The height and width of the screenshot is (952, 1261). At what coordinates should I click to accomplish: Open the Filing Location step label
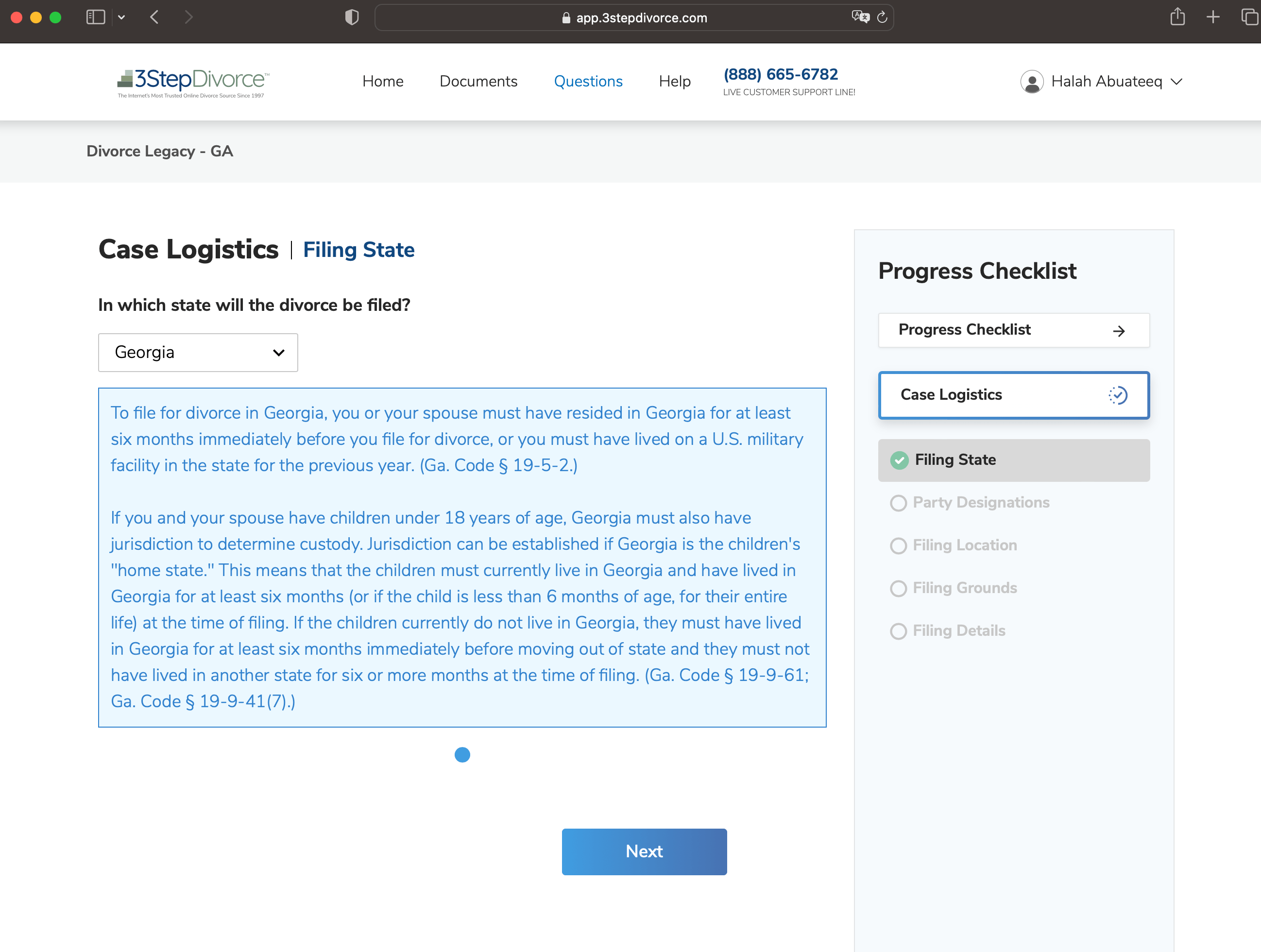(x=965, y=545)
